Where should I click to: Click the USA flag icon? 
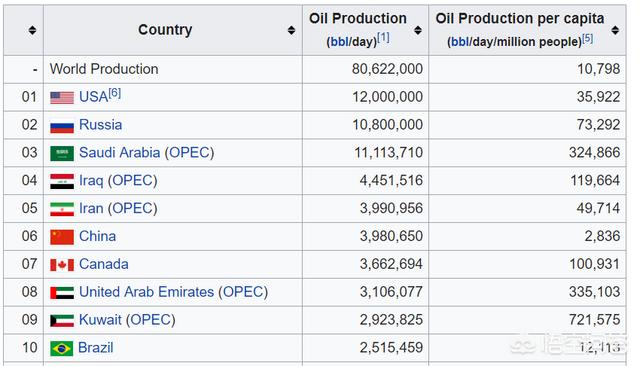[62, 98]
